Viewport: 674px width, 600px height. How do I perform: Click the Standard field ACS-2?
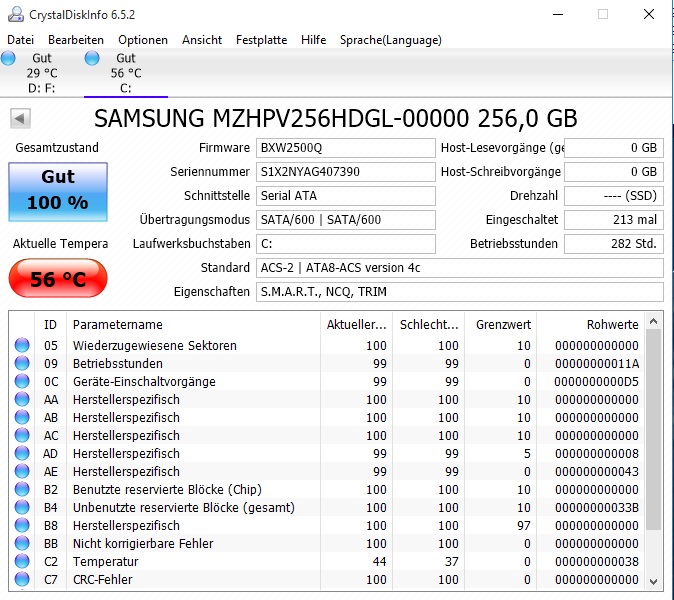(x=460, y=268)
